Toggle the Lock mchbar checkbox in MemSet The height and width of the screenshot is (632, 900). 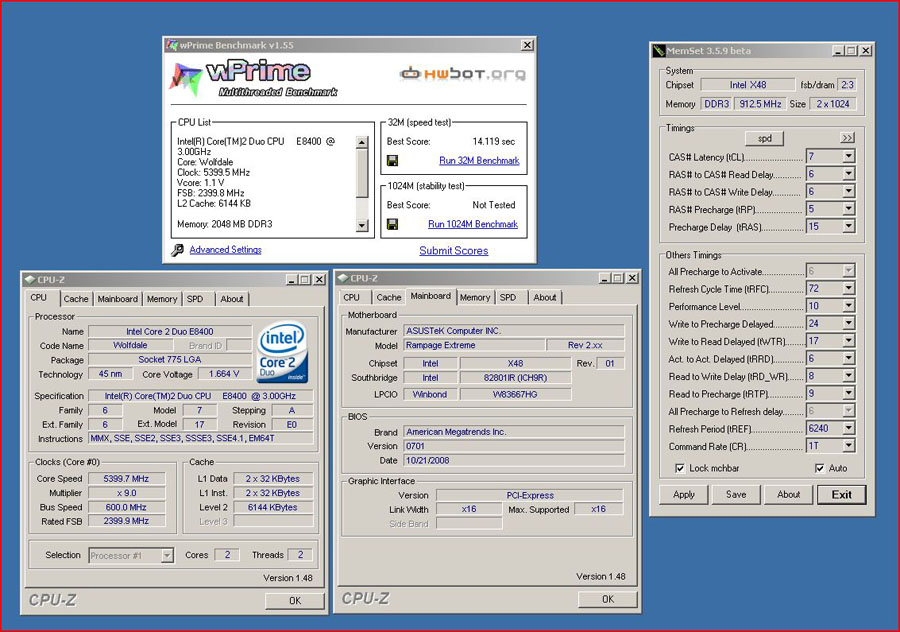click(680, 468)
